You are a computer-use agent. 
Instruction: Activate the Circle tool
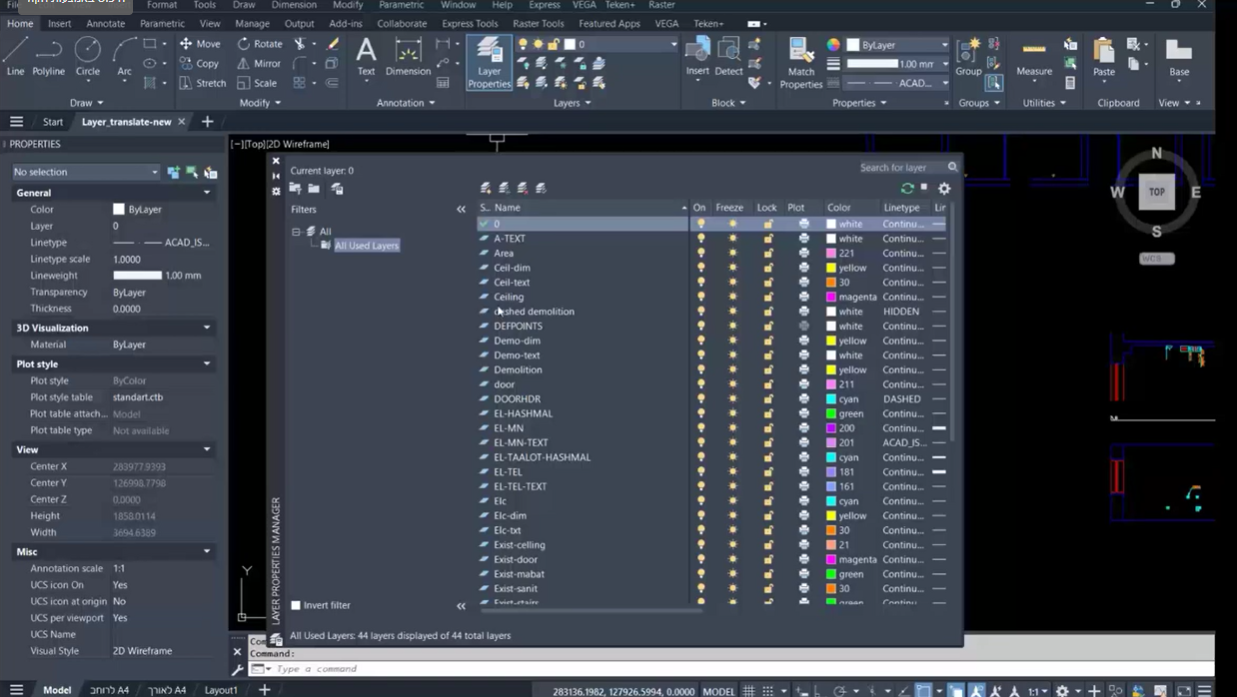pos(87,57)
